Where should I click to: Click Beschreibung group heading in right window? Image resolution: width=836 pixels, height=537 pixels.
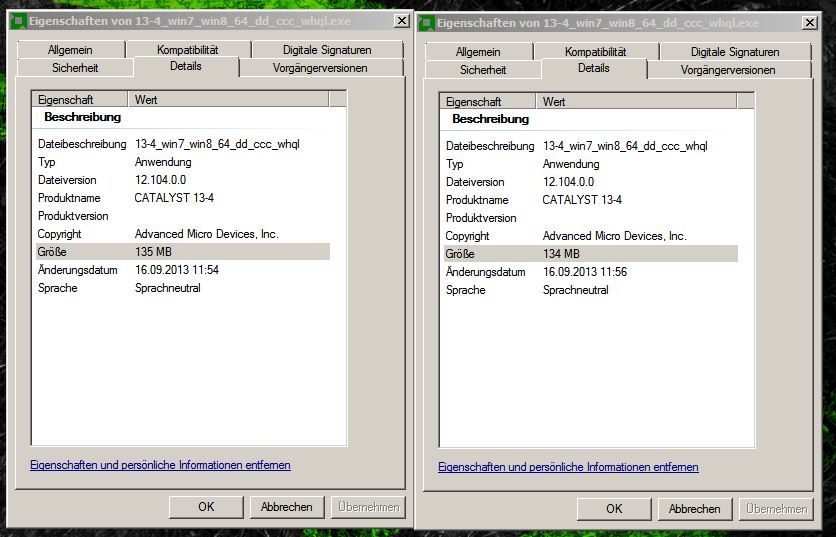point(491,119)
